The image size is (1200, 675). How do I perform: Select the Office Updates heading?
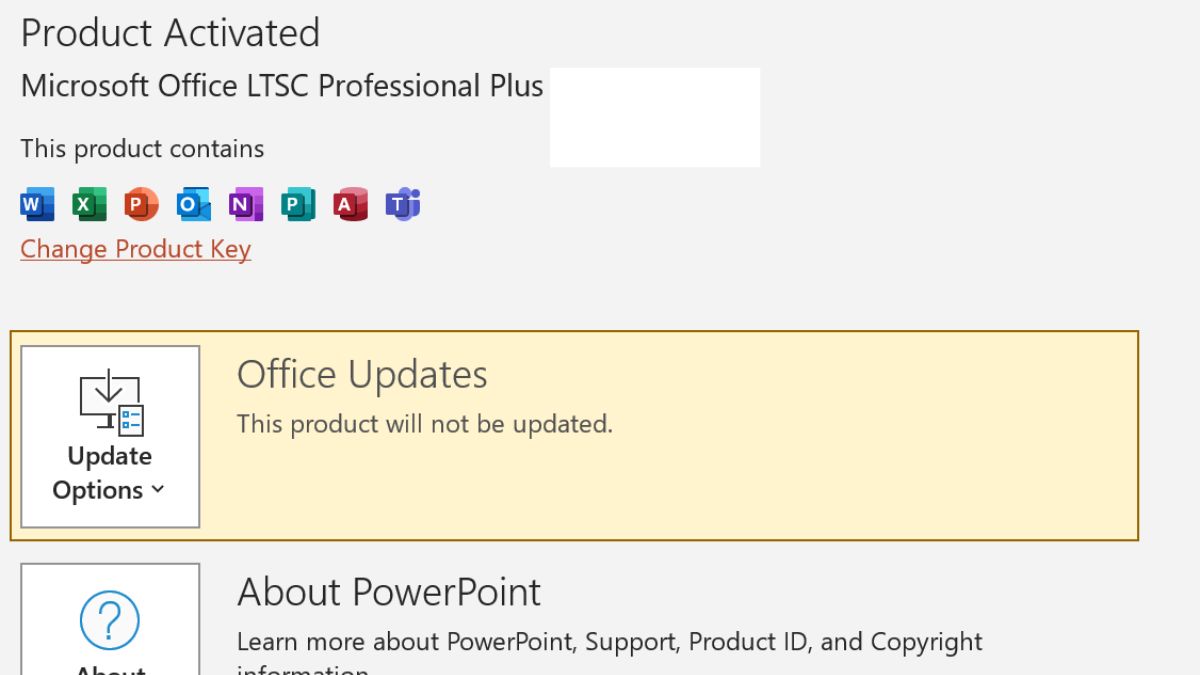(362, 375)
